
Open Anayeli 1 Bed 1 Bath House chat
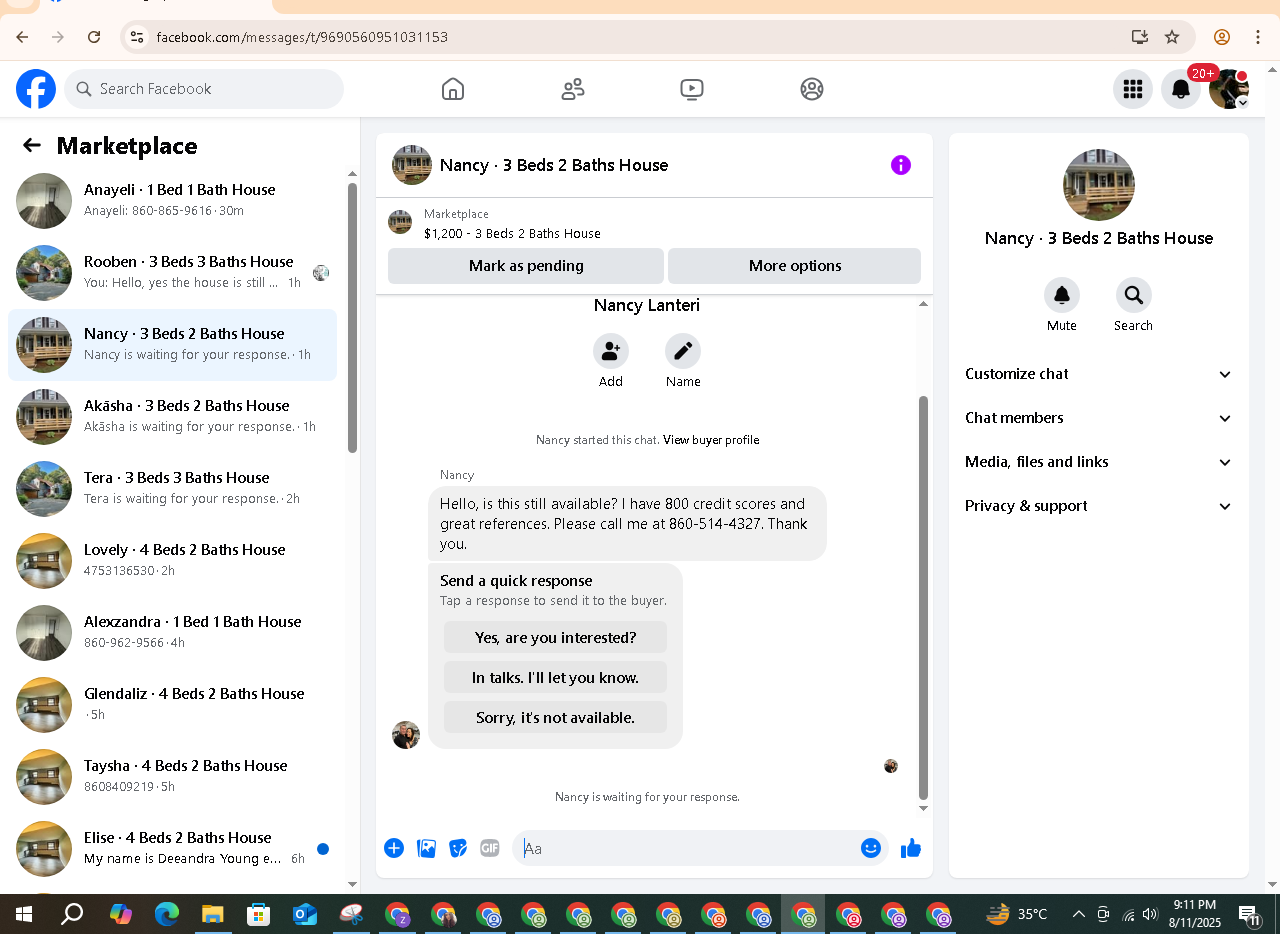click(172, 200)
